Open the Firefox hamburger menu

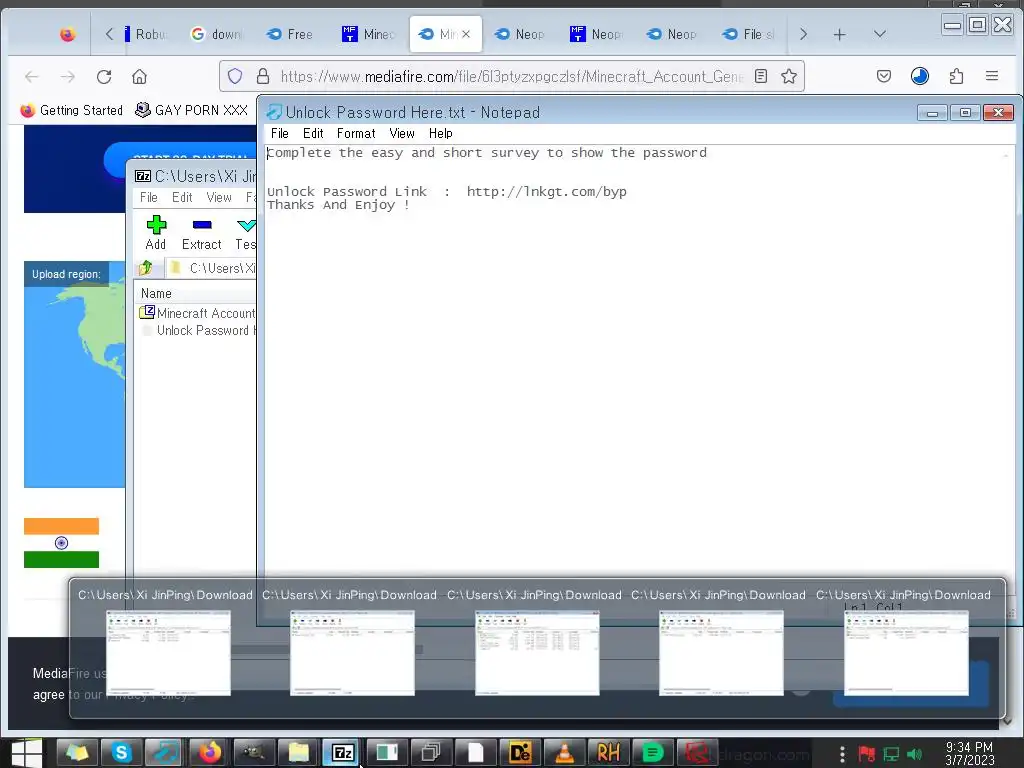991,76
